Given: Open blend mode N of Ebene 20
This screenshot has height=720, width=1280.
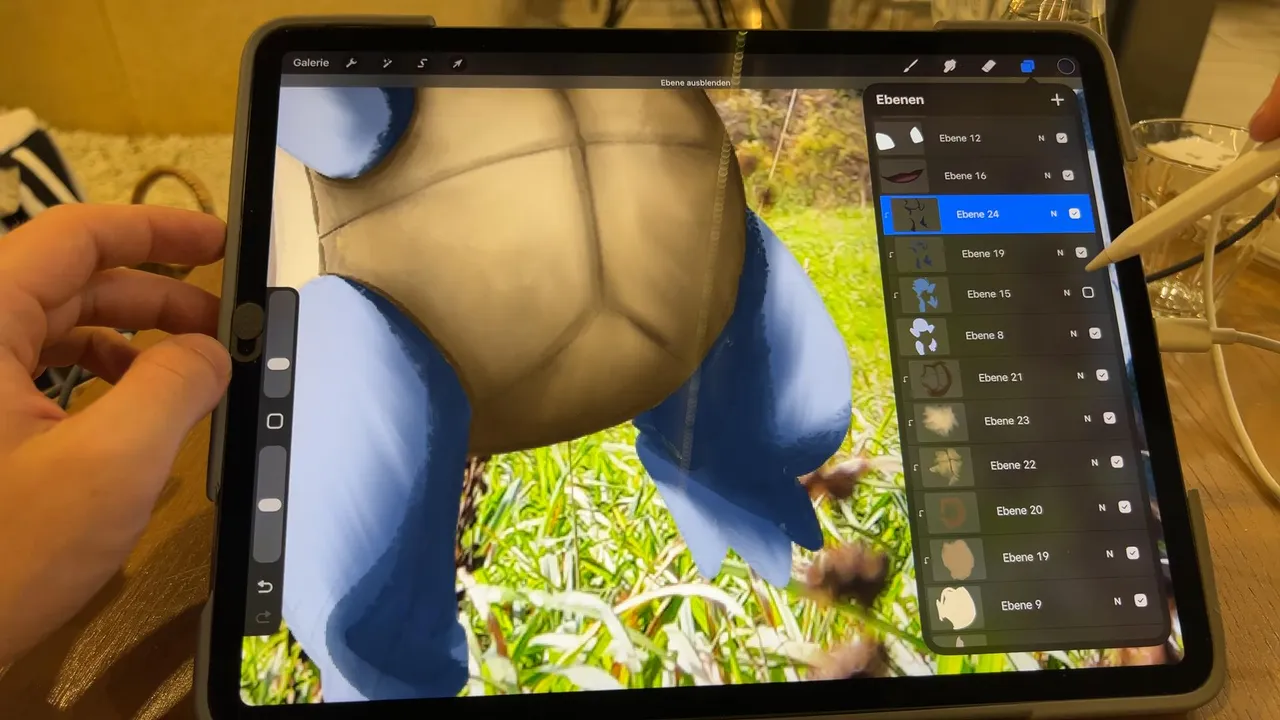Looking at the screenshot, I should click(x=1102, y=508).
